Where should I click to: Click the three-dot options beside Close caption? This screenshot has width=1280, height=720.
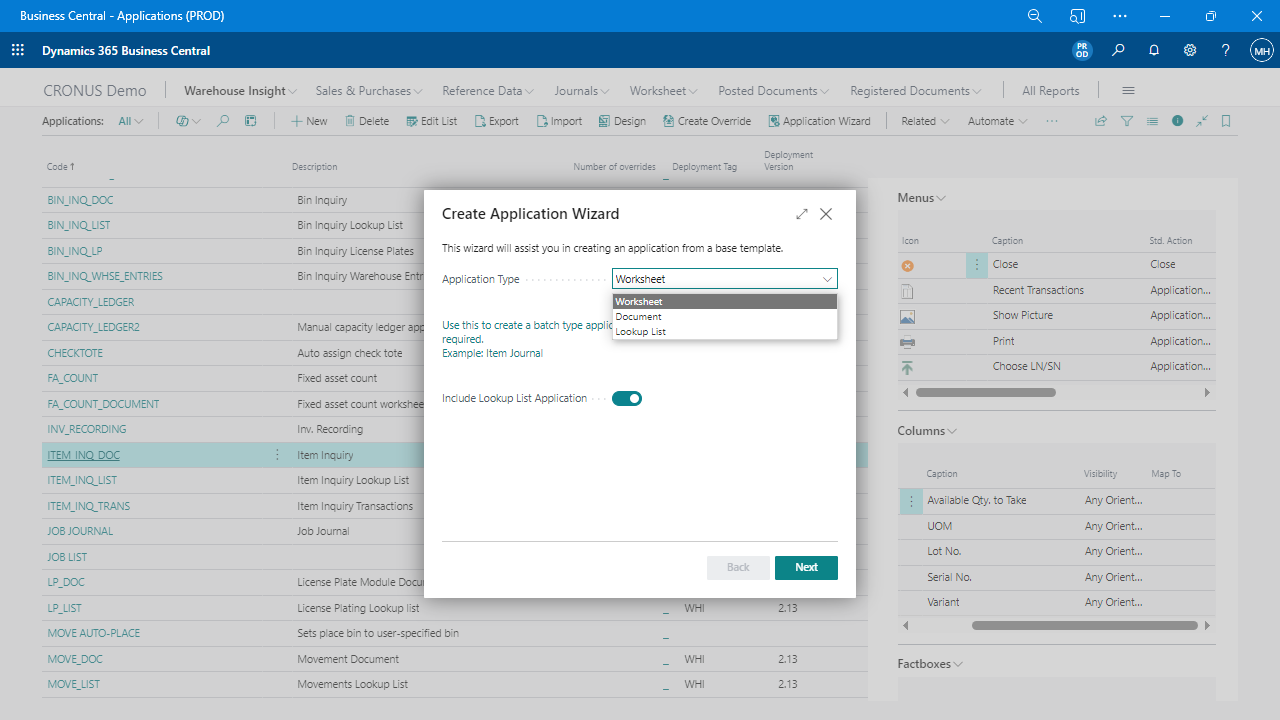pyautogui.click(x=977, y=264)
